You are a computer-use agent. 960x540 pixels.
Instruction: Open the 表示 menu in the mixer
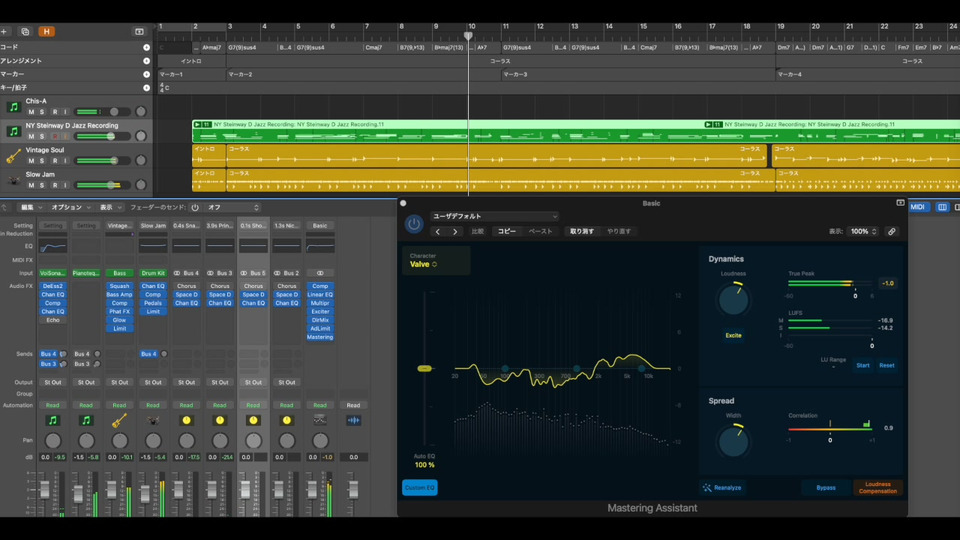tap(110, 207)
